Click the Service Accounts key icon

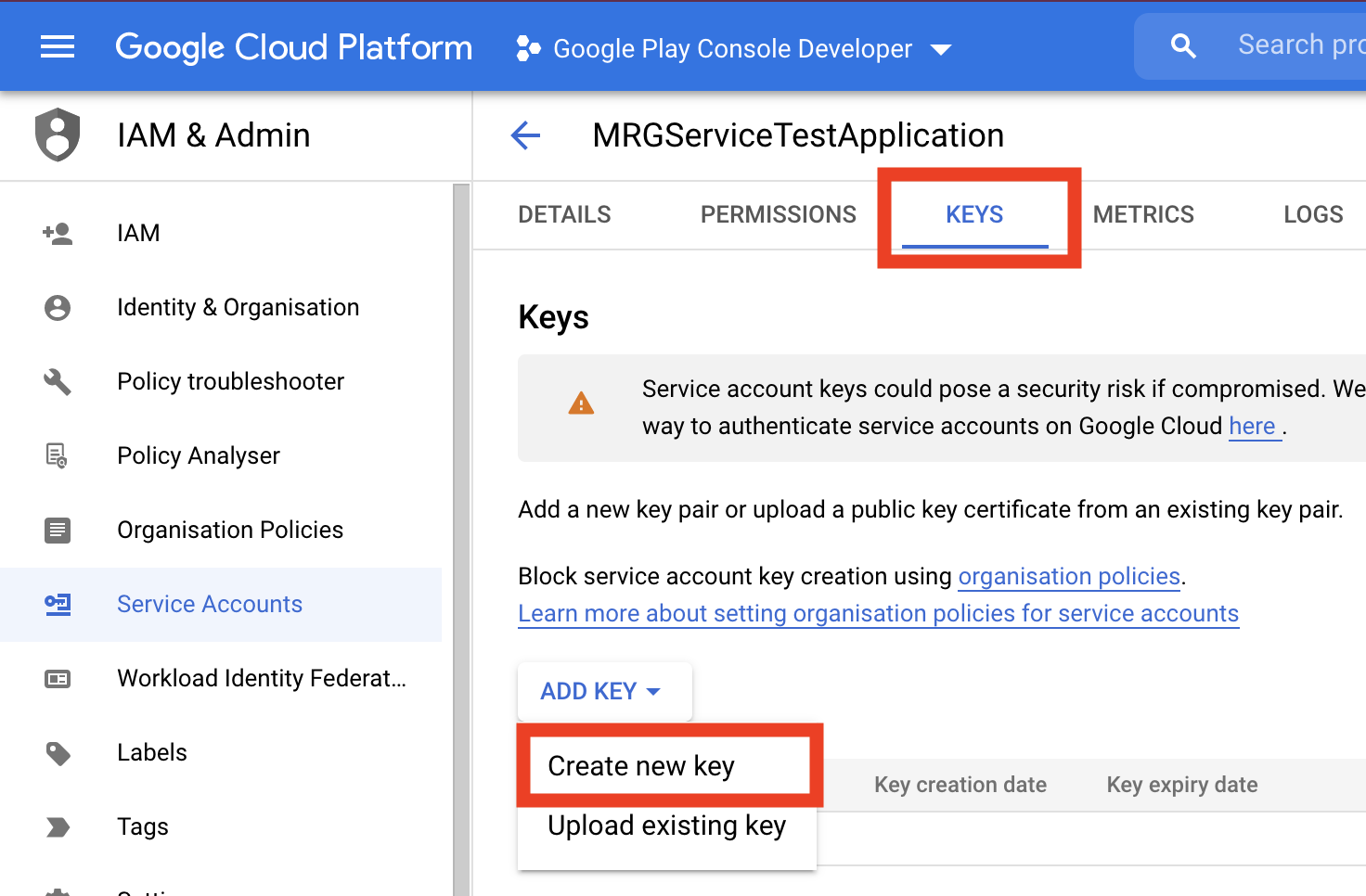pyautogui.click(x=58, y=604)
